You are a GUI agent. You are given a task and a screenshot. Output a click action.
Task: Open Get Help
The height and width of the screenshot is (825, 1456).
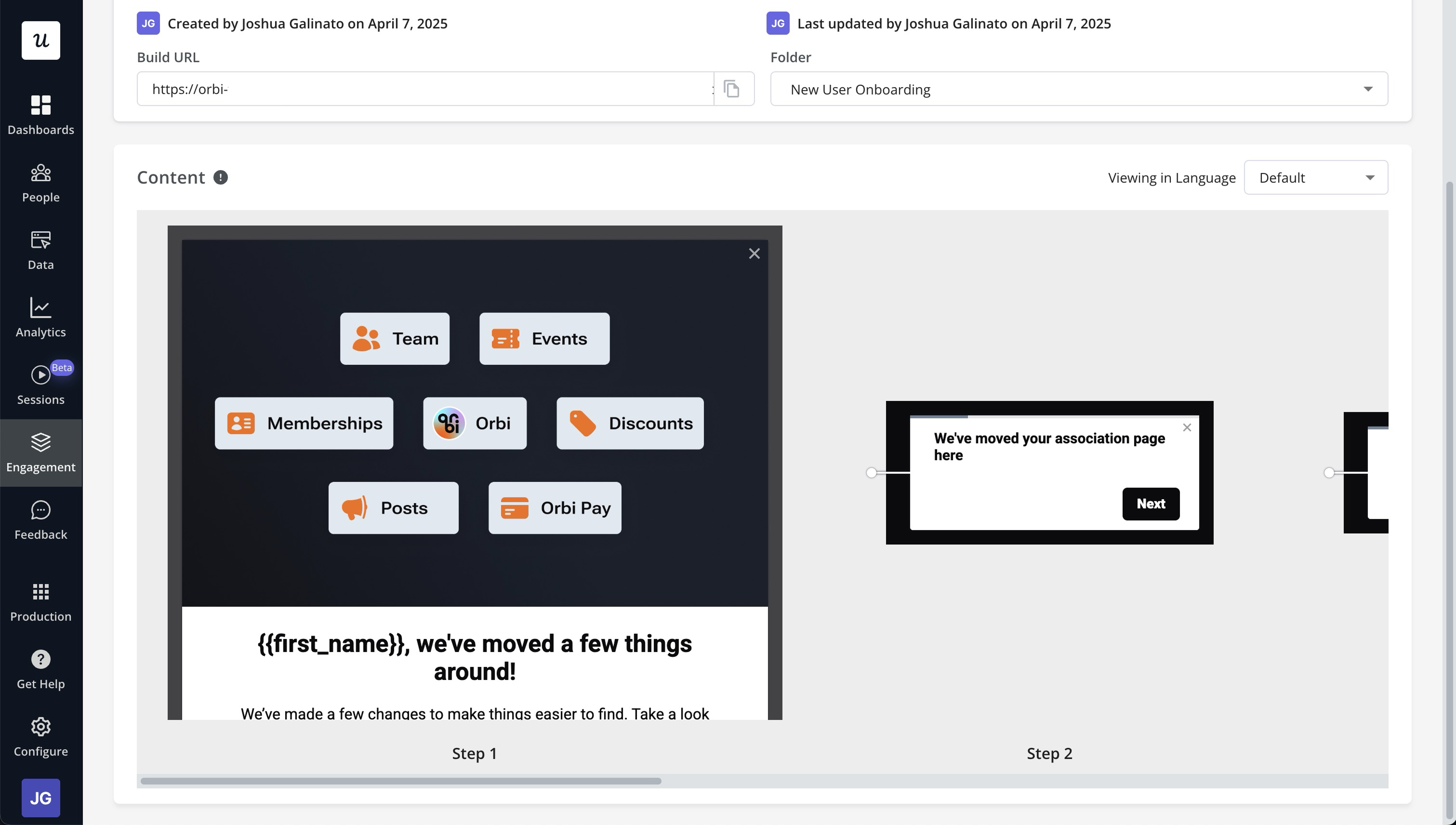tap(41, 670)
